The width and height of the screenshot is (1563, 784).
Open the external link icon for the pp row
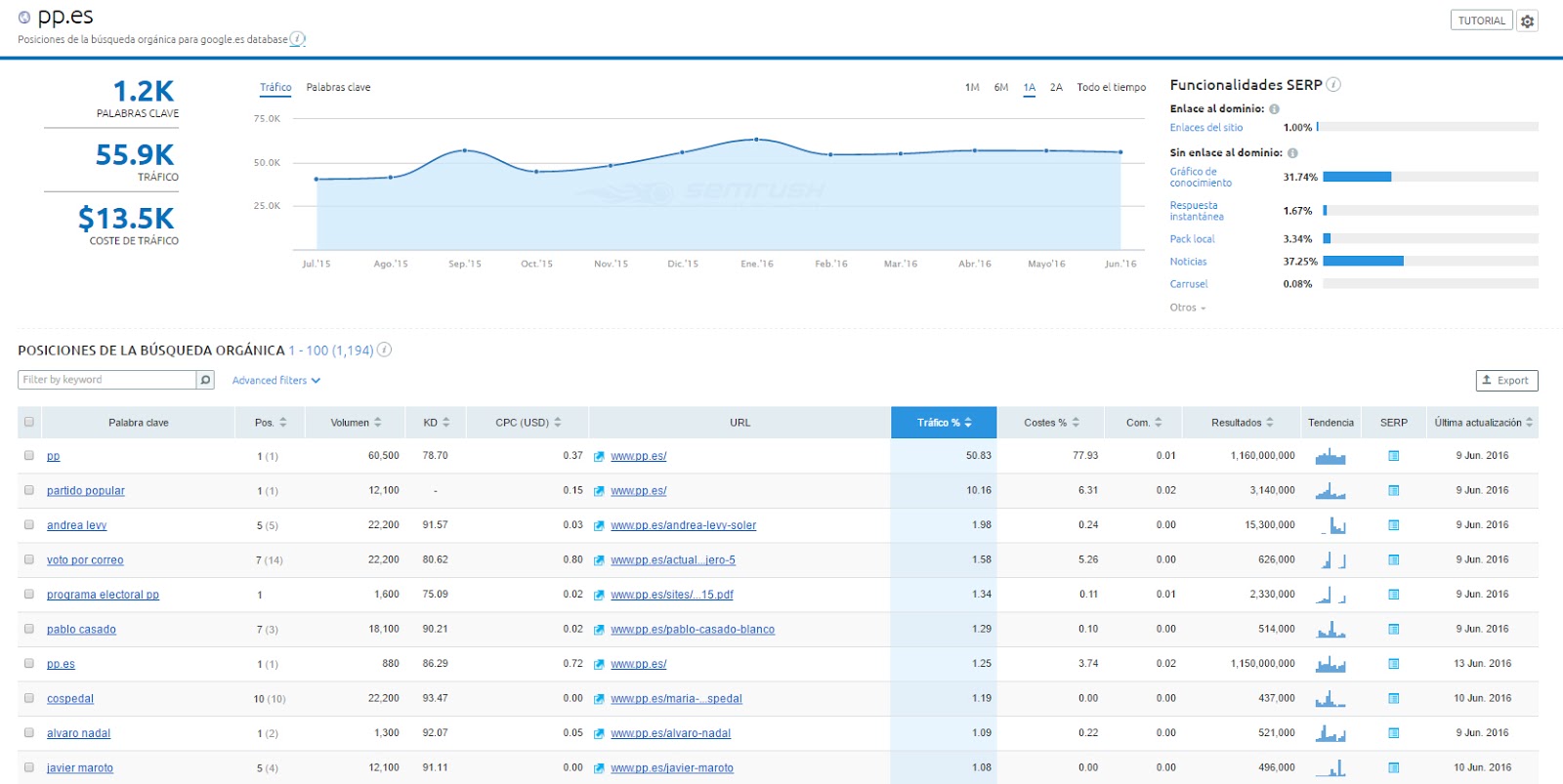click(599, 456)
